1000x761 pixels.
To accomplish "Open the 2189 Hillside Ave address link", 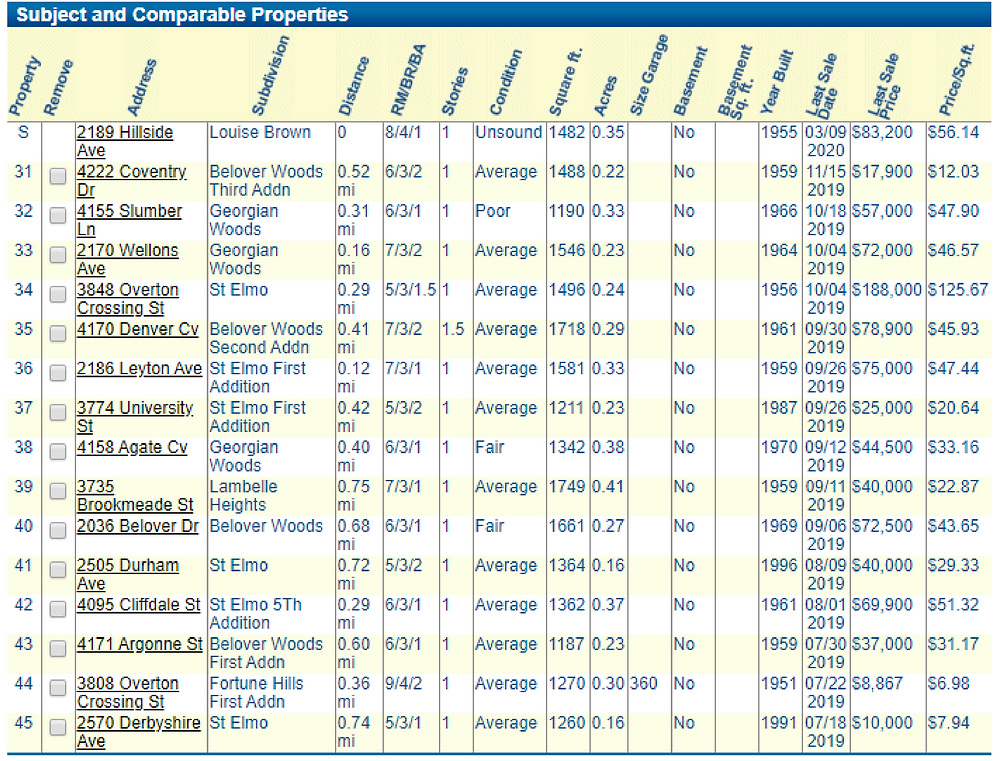I will point(125,141).
